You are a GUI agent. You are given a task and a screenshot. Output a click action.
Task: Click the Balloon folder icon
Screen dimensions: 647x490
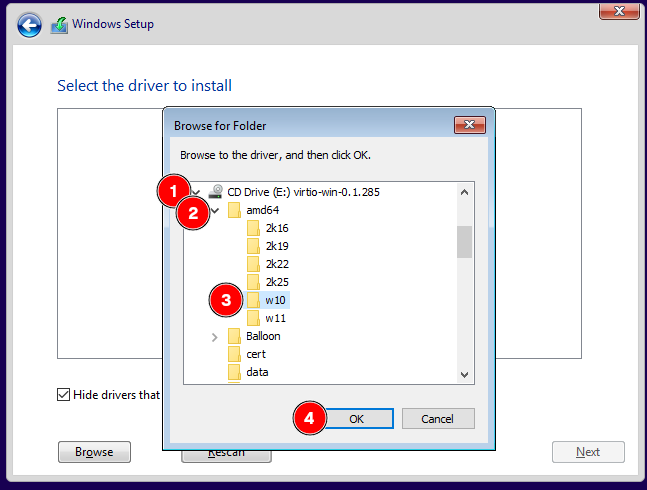point(234,336)
